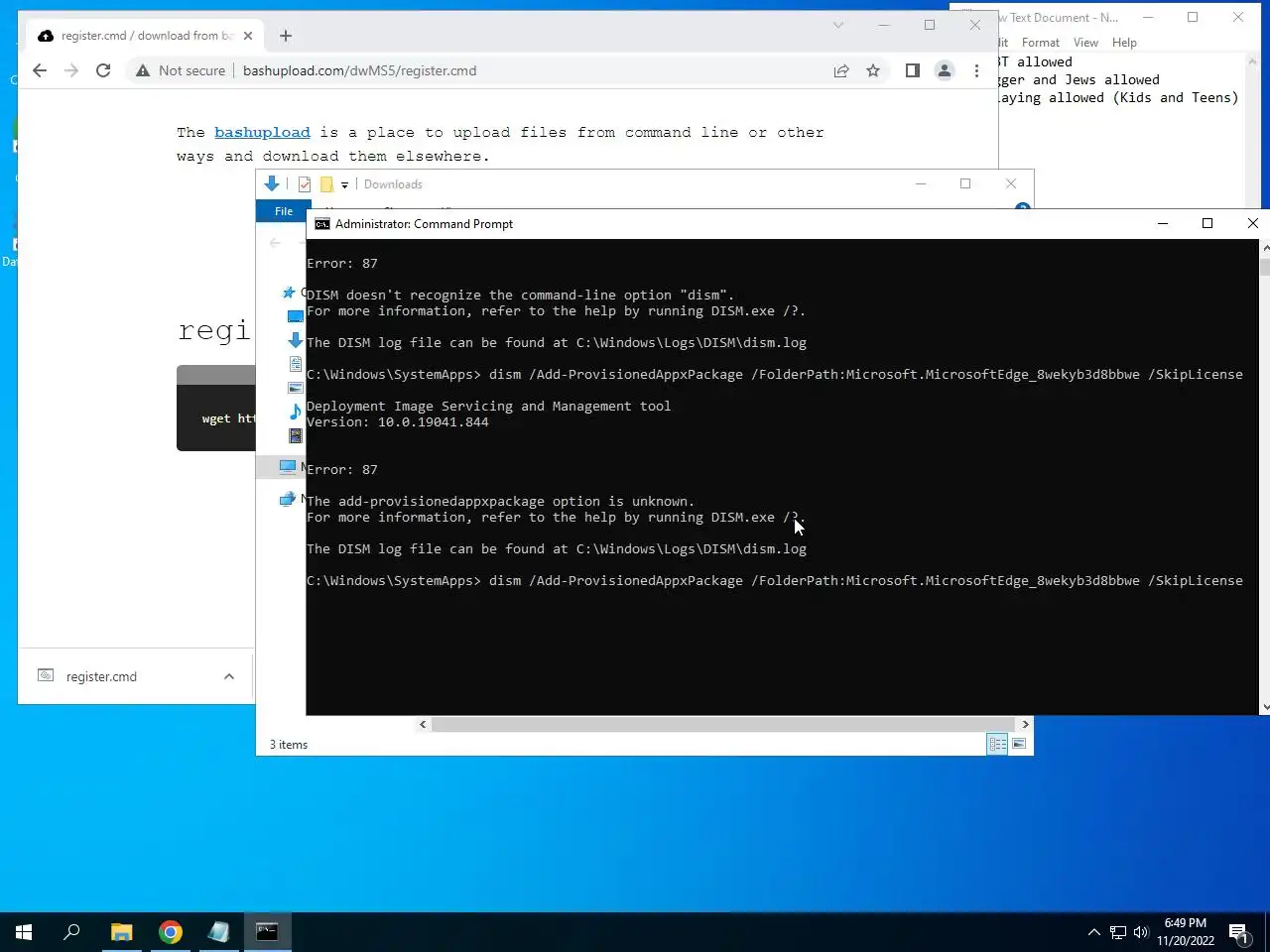Click the Not secure warning icon
Viewport: 1270px width, 952px height.
(x=143, y=70)
